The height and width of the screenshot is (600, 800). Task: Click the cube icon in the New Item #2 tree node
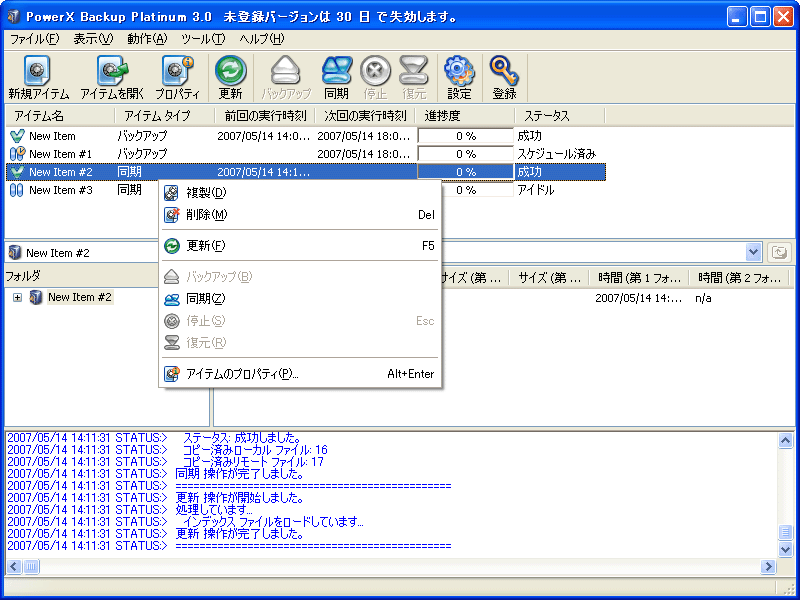[36, 297]
